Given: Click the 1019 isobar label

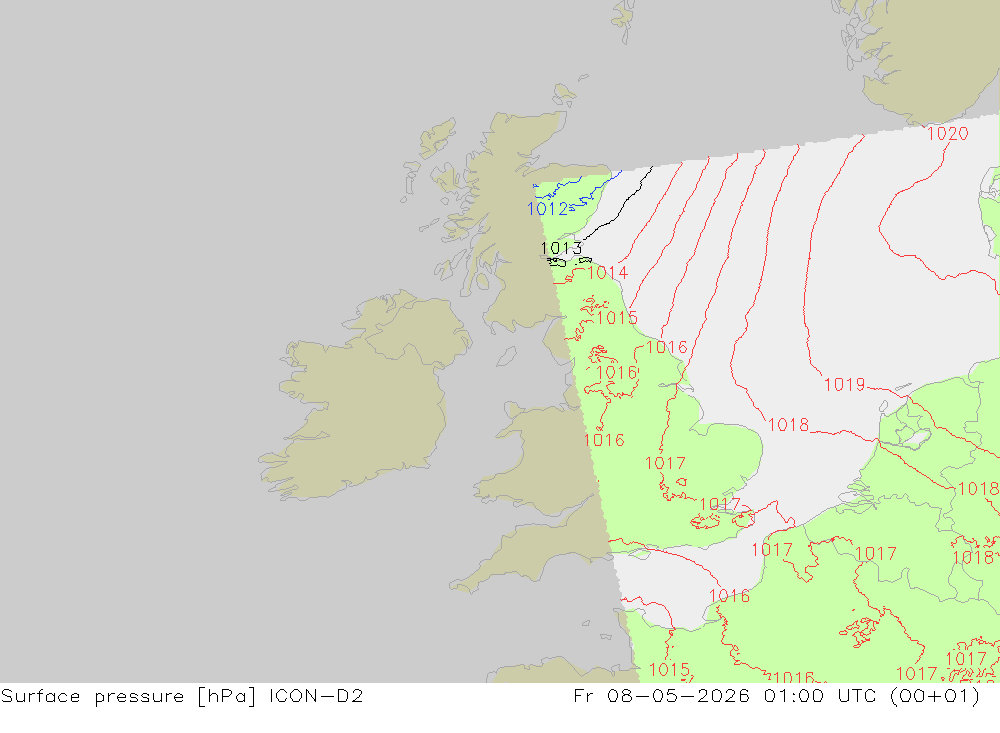Looking at the screenshot, I should pos(844,385).
